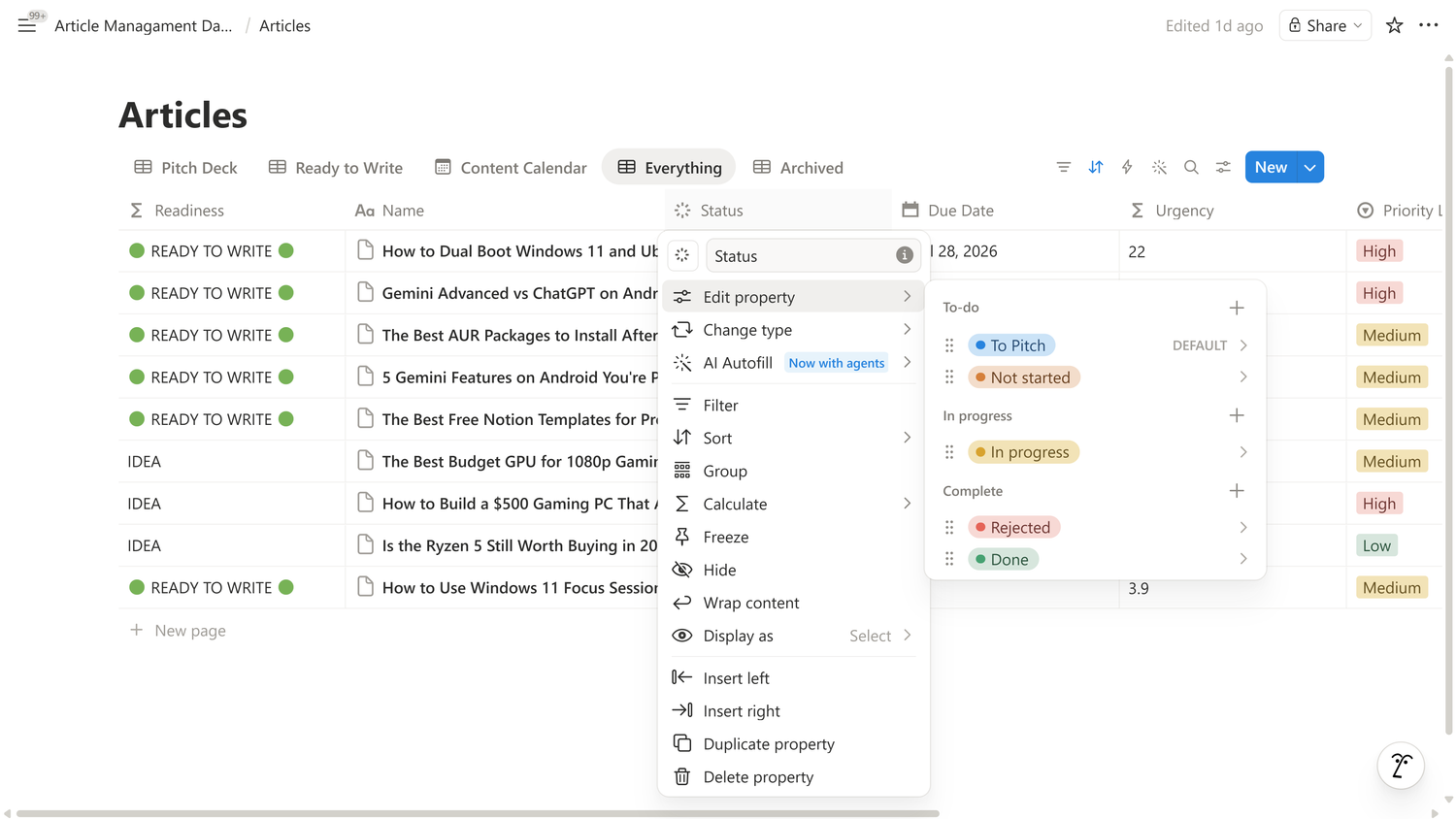
Task: Expand To Pitch option settings
Action: pyautogui.click(x=1243, y=345)
